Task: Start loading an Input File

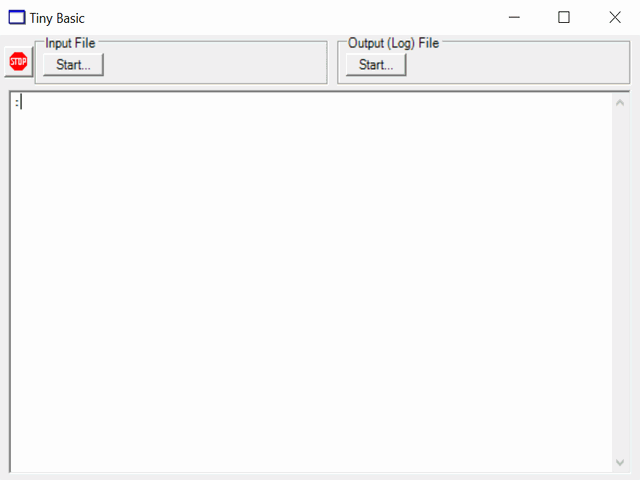Action: pos(73,64)
